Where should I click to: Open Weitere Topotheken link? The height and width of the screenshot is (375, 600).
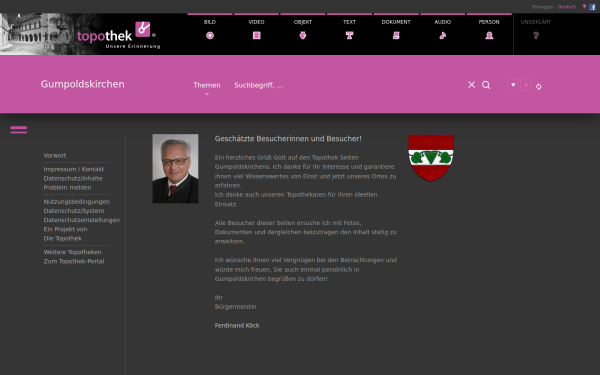pyautogui.click(x=72, y=252)
